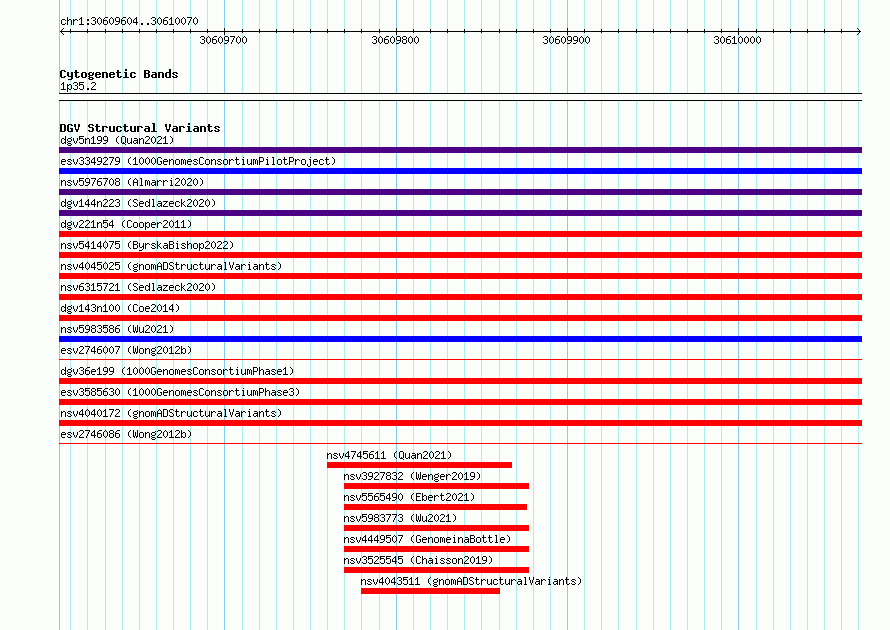Click the nsv5983586 (Wu2021) blue bar
This screenshot has height=630, width=890.
[460, 339]
